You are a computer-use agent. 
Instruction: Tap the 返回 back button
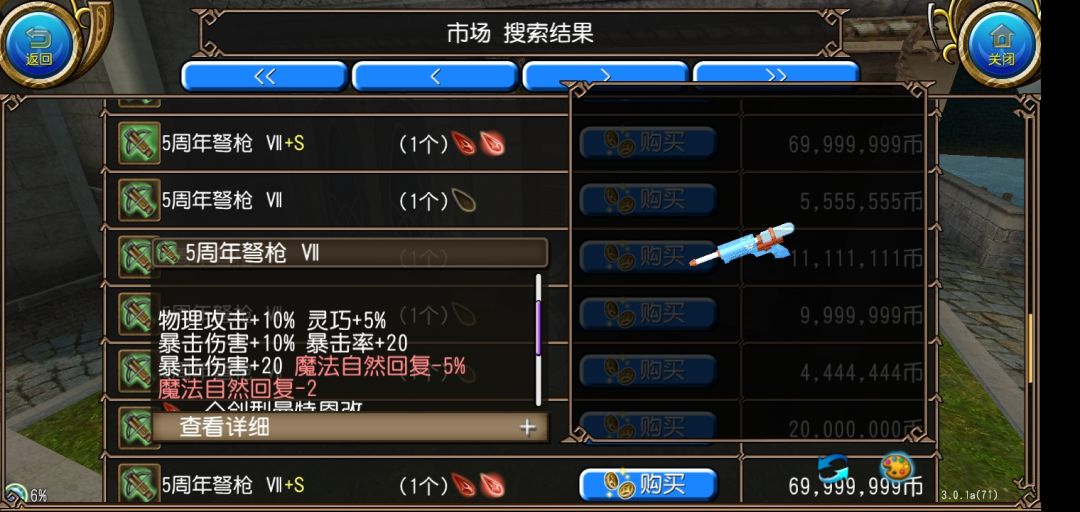point(39,44)
